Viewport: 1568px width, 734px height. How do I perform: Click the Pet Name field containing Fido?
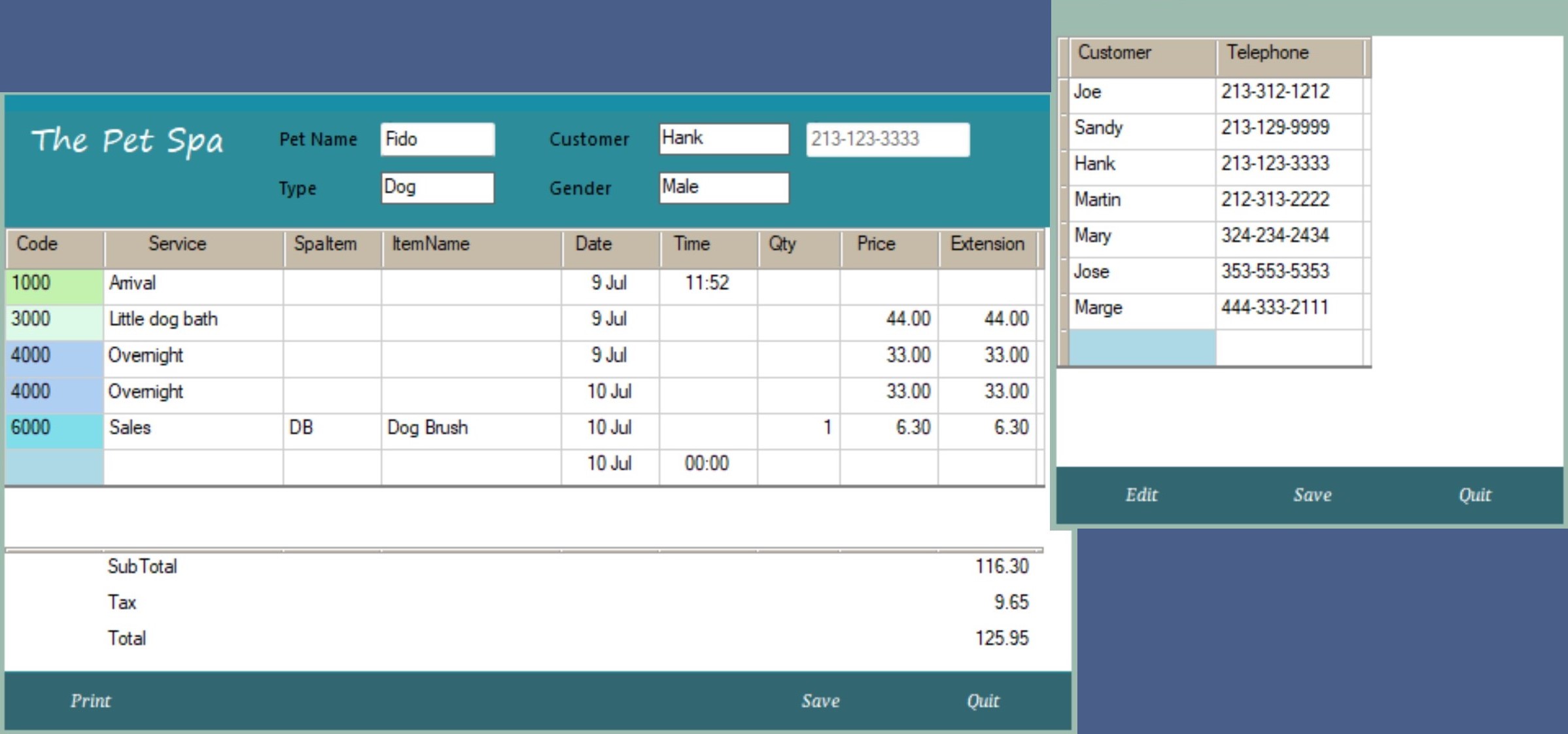437,139
